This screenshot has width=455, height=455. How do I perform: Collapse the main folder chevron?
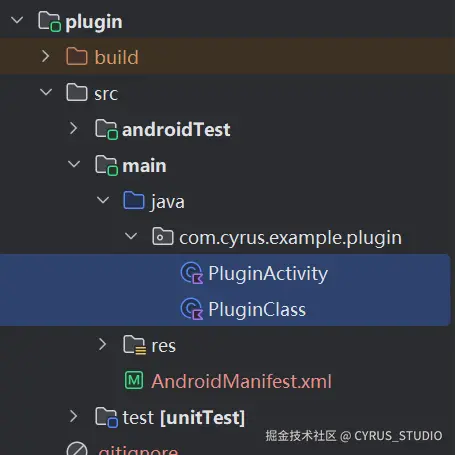(74, 164)
